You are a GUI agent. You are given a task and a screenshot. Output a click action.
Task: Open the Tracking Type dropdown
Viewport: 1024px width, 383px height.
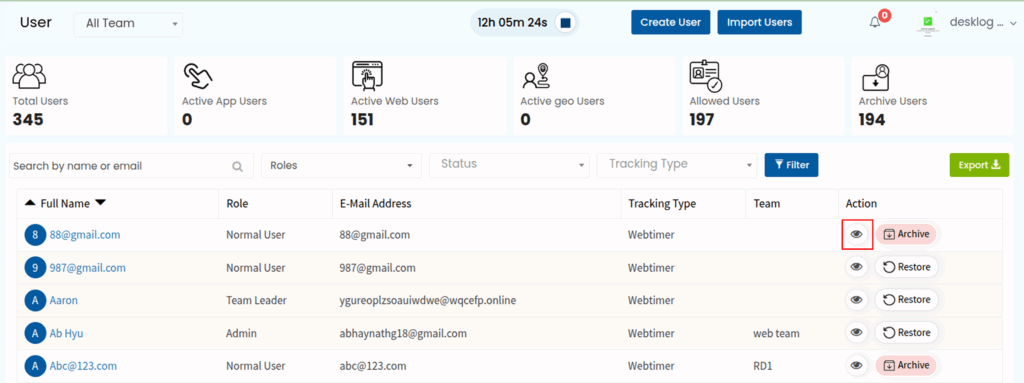(677, 165)
